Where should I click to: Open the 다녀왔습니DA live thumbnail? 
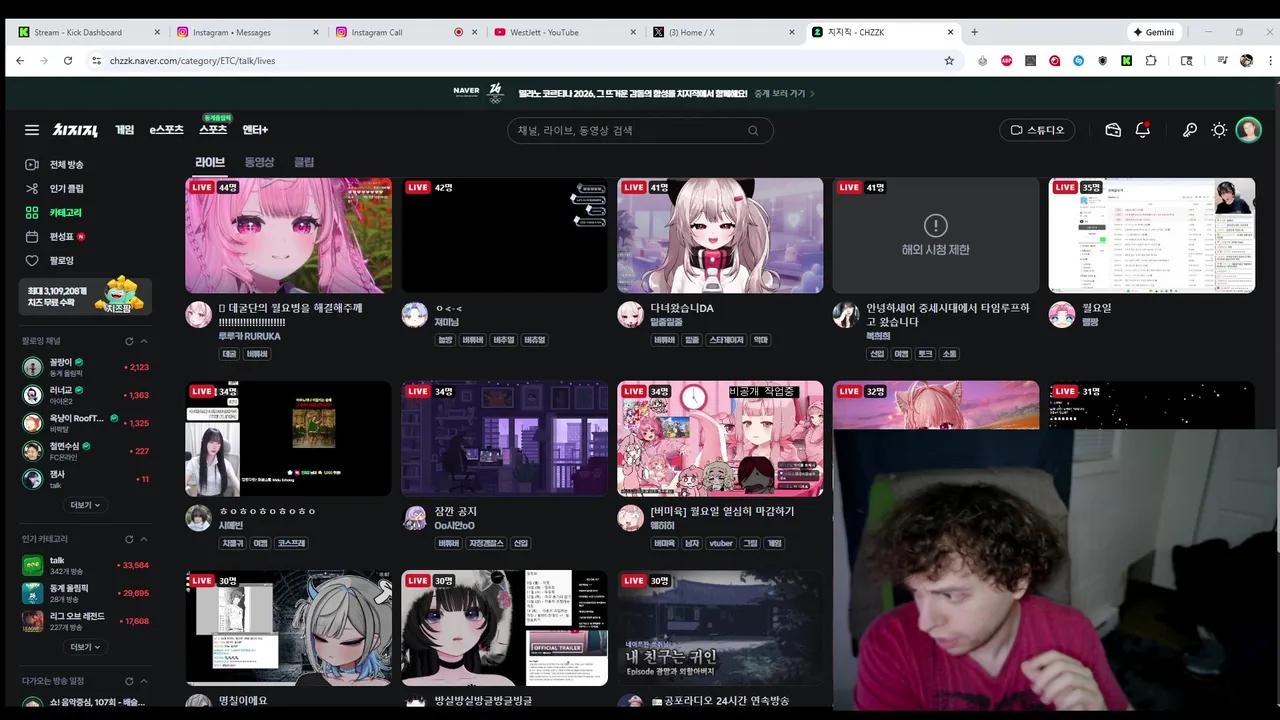(720, 235)
